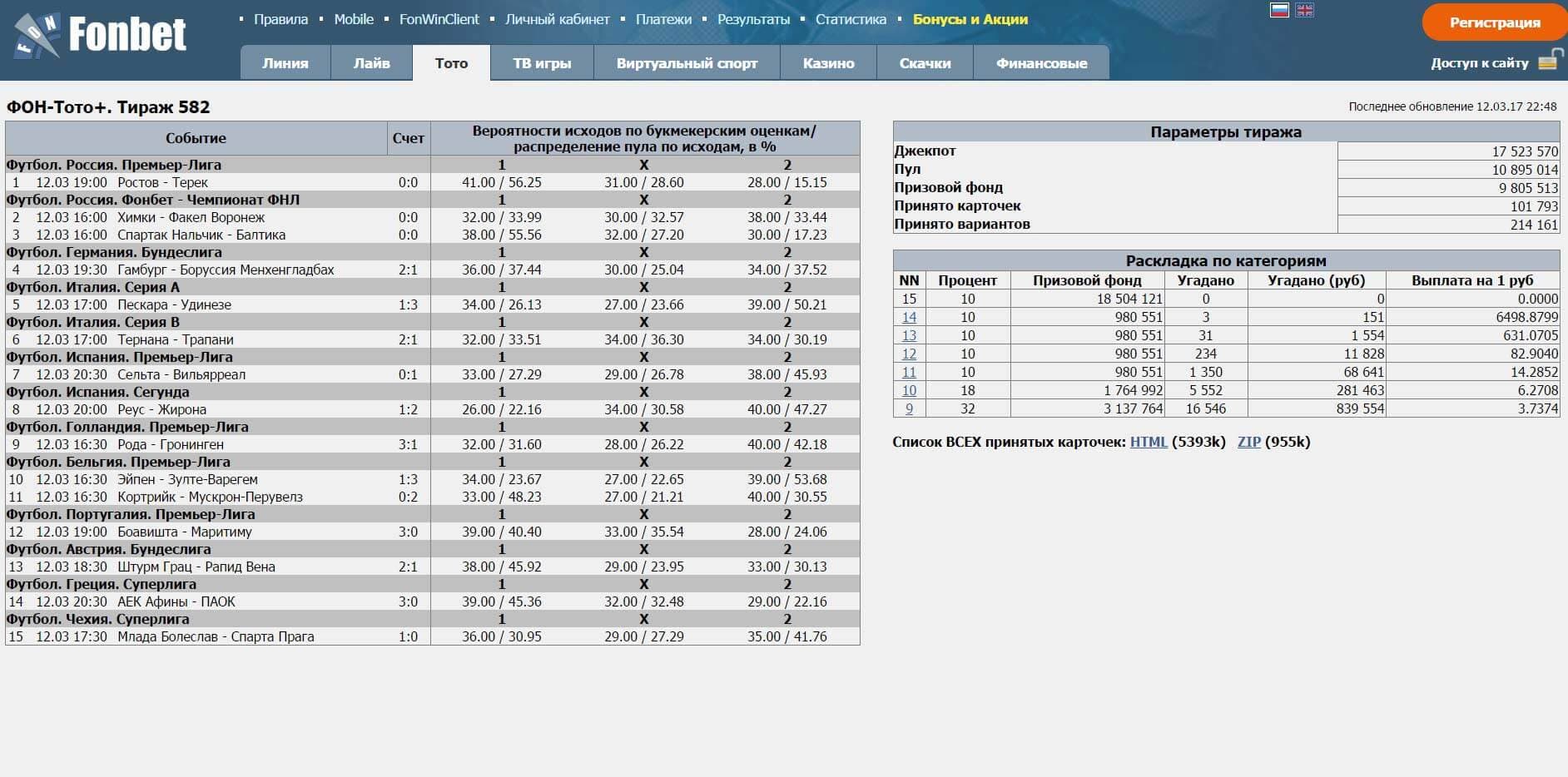Image resolution: width=1568 pixels, height=777 pixels.
Task: Click ФОН-Тото+. Тираж 582 heading
Action: pyautogui.click(x=108, y=107)
